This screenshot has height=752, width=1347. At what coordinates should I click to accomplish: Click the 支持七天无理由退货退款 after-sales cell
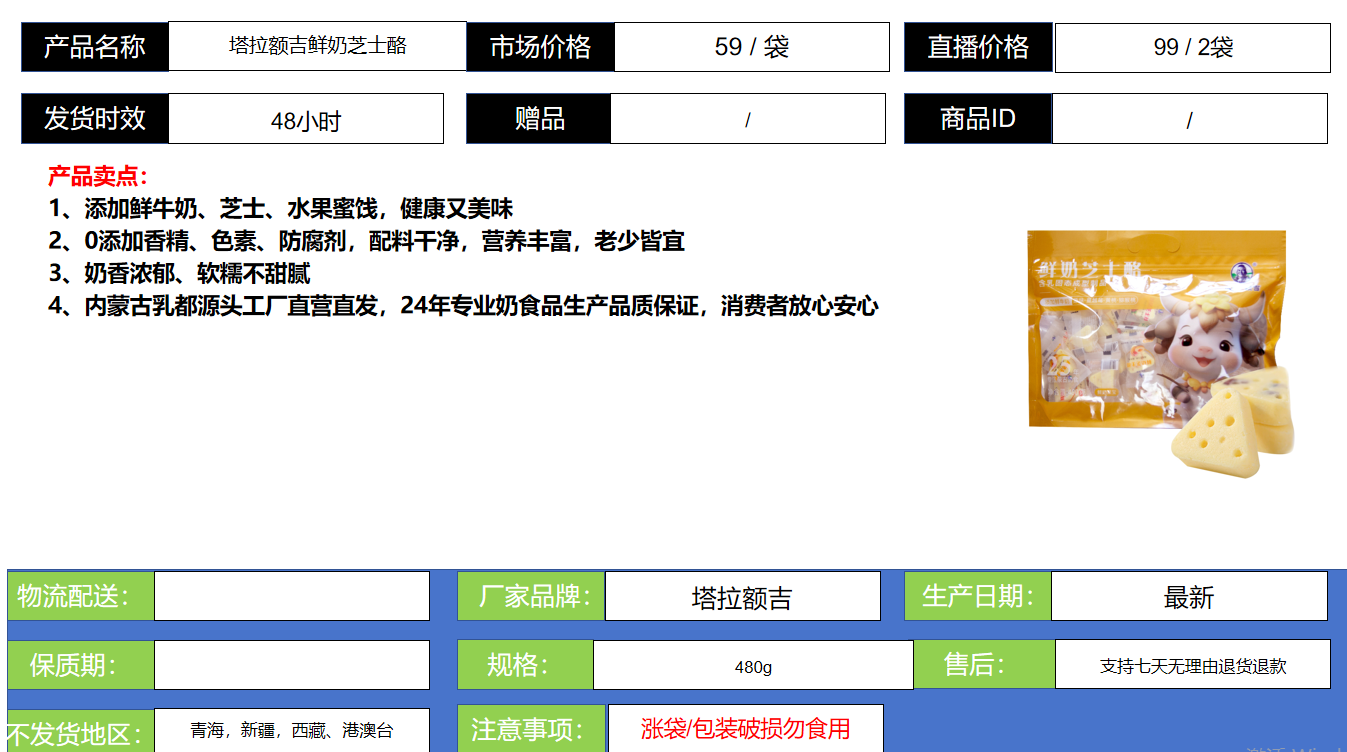[x=1192, y=665]
